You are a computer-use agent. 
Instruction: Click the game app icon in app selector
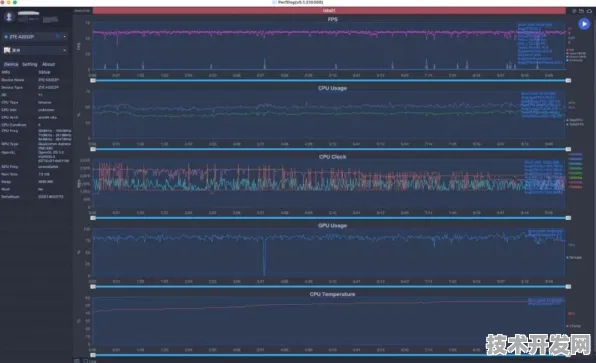pyautogui.click(x=7, y=50)
